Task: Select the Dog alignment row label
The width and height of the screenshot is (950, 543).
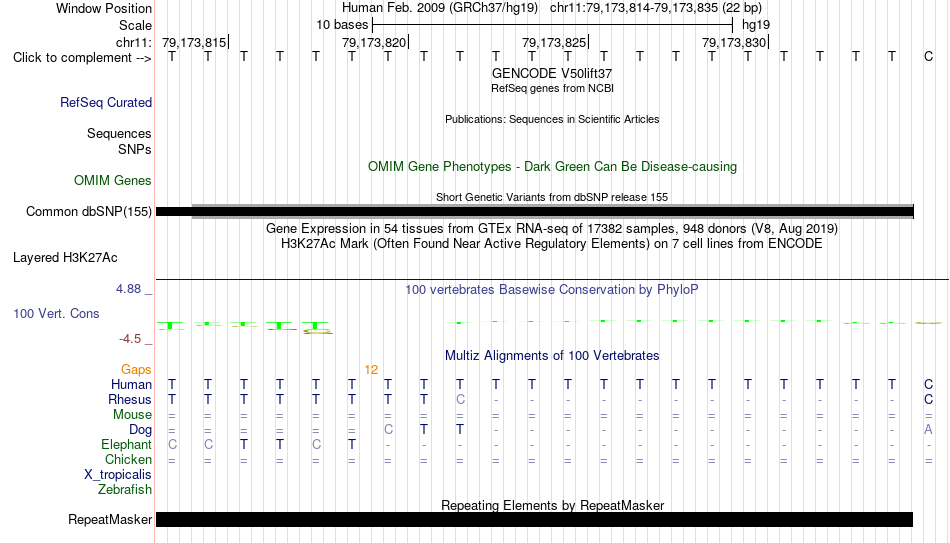Action: pos(141,430)
